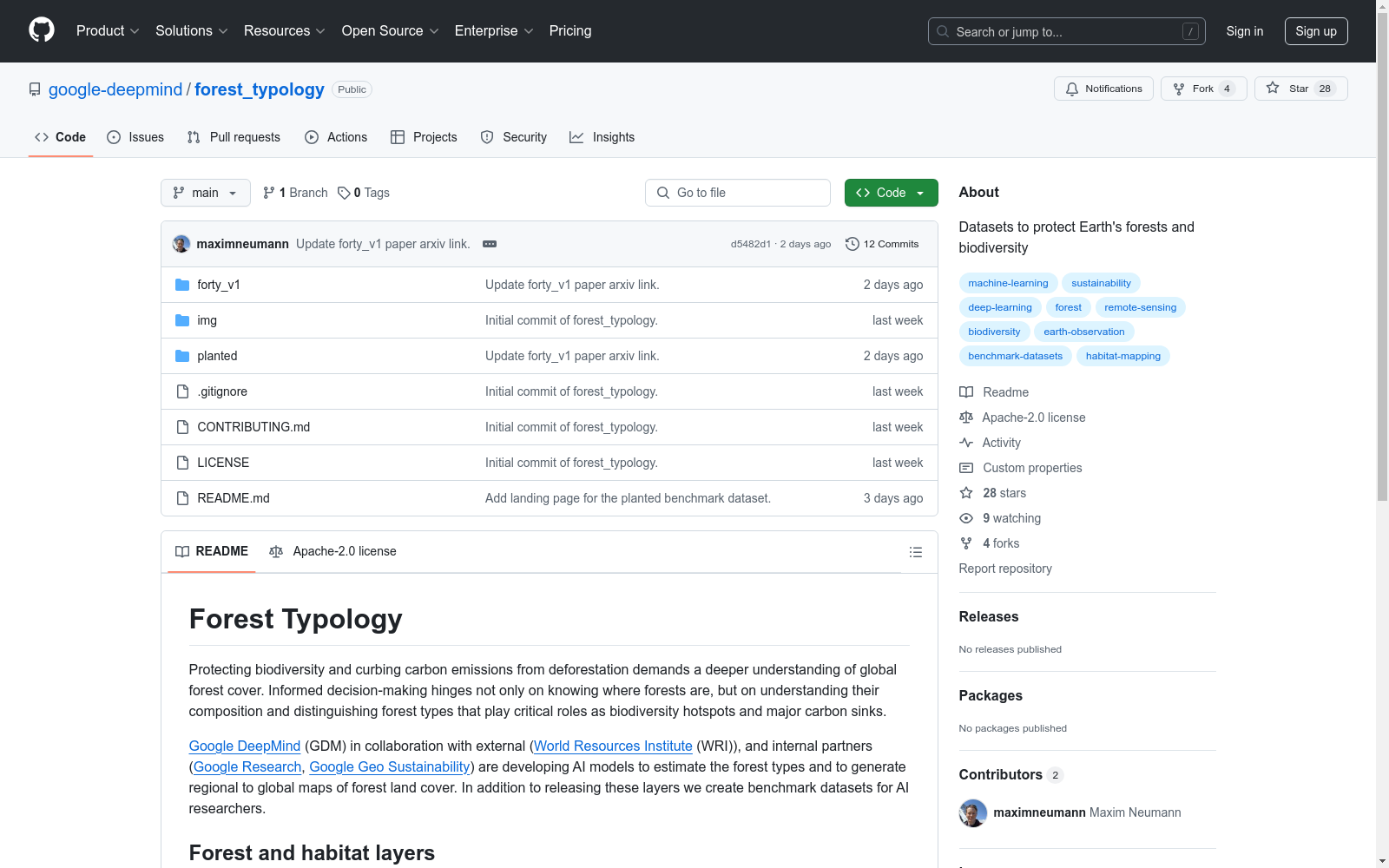This screenshot has height=868, width=1389.
Task: Star the forest_typology repository
Action: (x=1300, y=89)
